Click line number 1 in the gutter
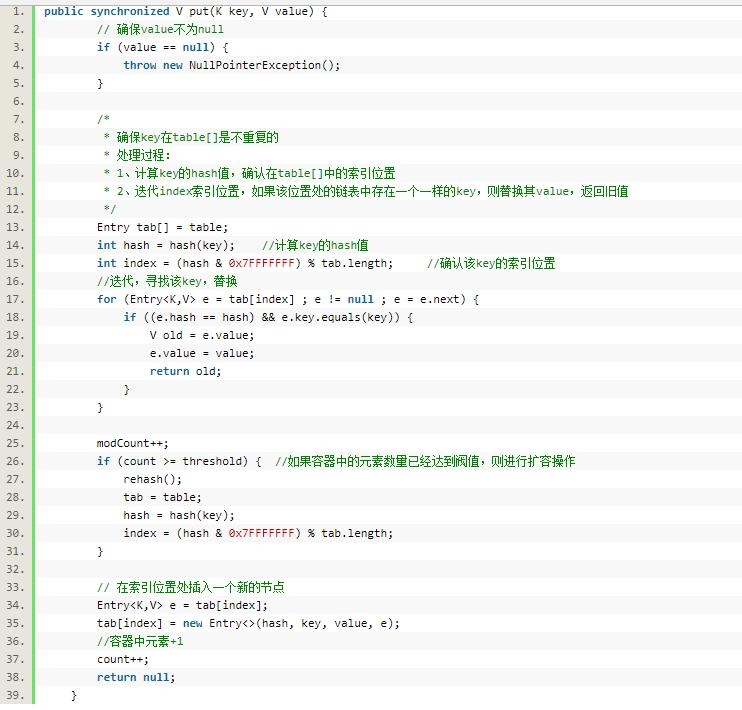The image size is (742, 710). point(17,11)
